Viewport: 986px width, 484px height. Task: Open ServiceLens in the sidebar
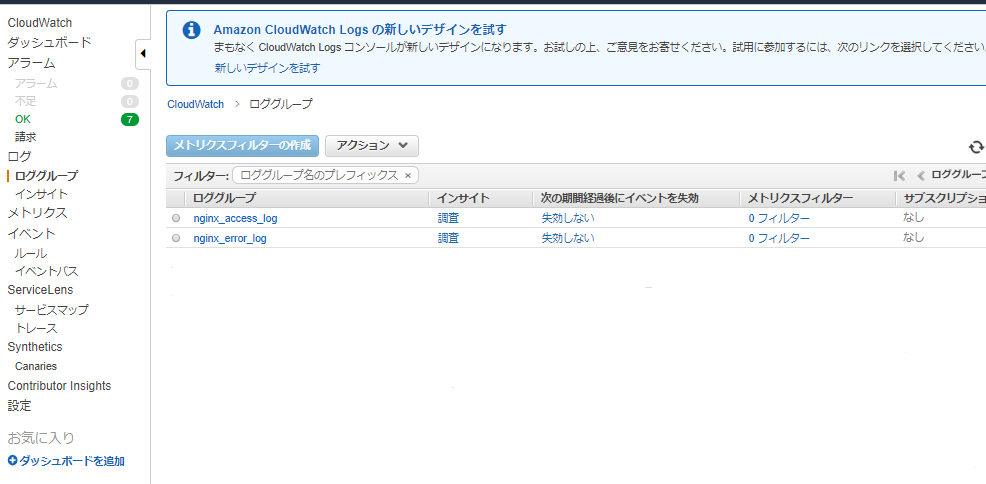[40, 290]
